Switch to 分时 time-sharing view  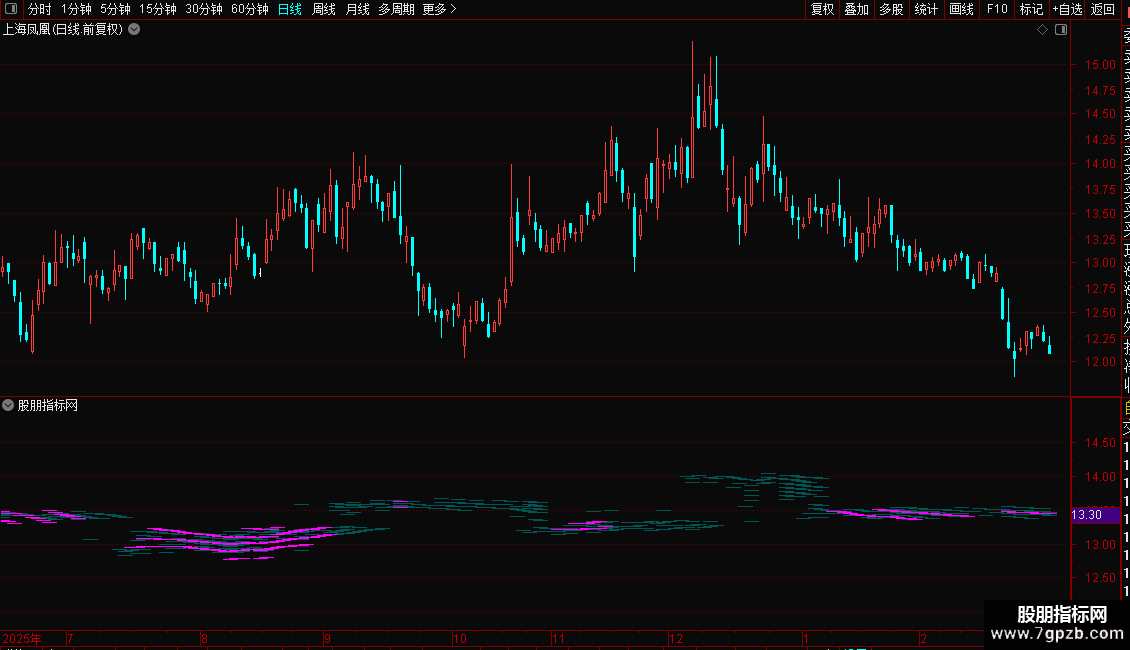pyautogui.click(x=40, y=9)
